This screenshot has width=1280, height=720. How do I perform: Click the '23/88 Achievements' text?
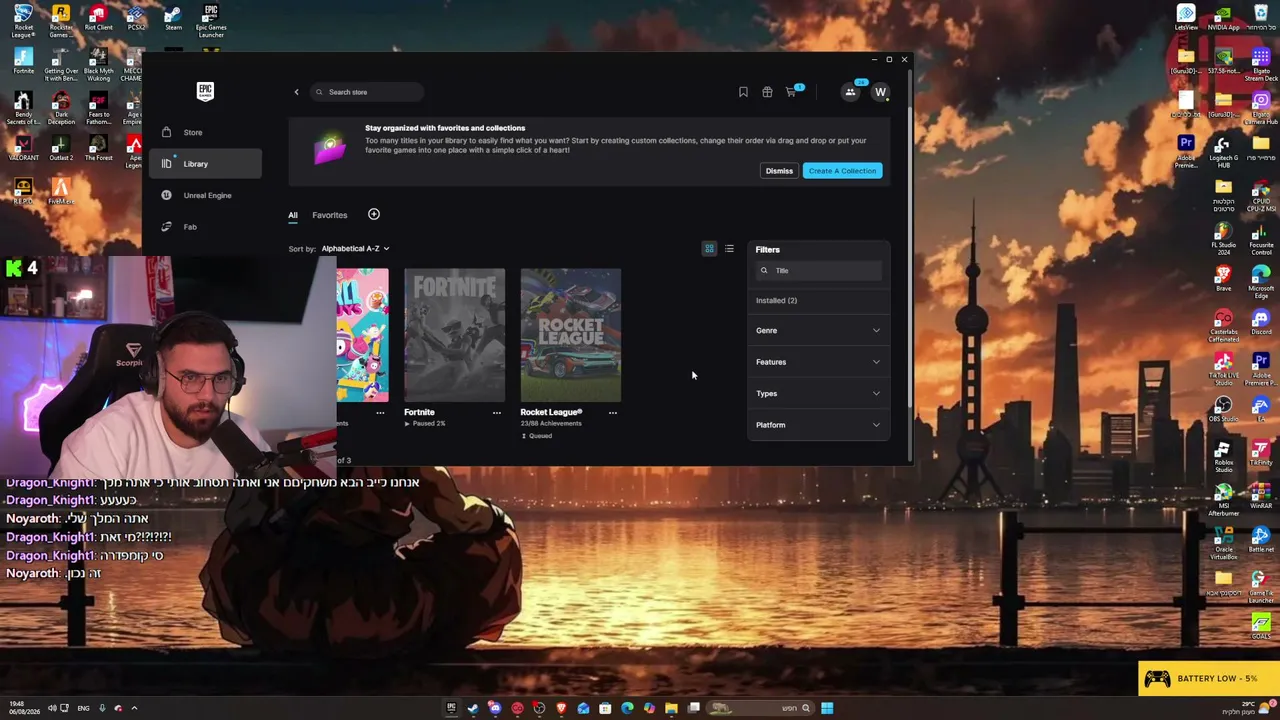coord(551,424)
